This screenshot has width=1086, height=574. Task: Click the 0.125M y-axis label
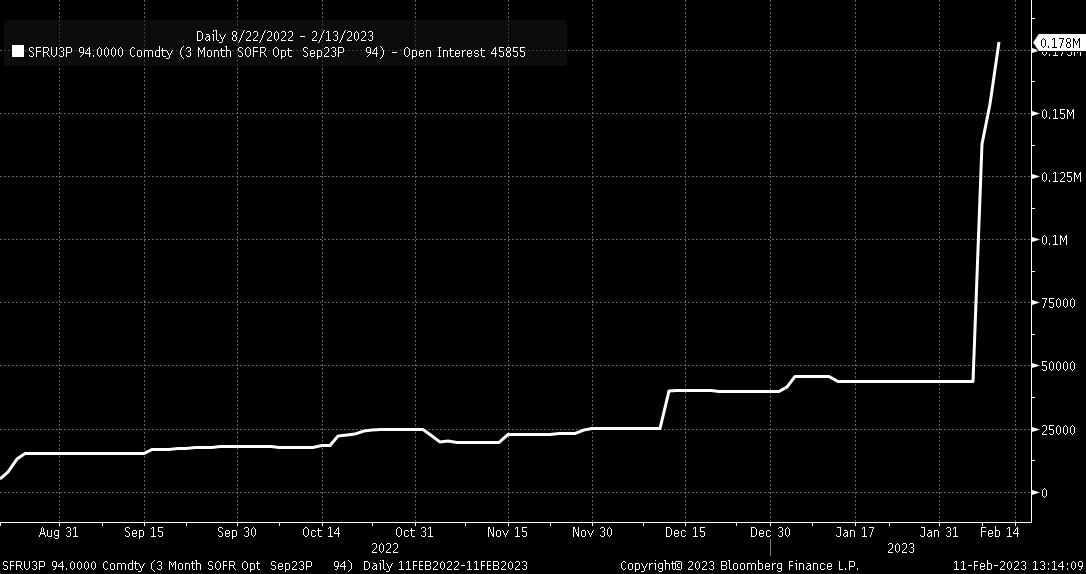pos(1060,177)
